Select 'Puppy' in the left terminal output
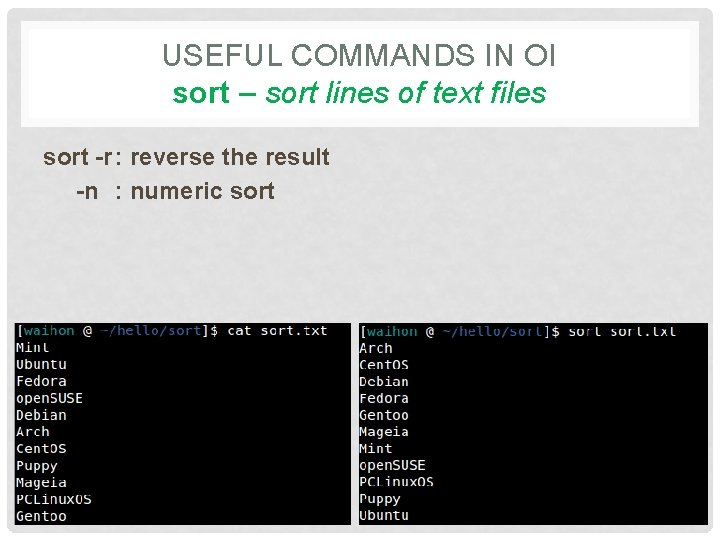 [37, 466]
